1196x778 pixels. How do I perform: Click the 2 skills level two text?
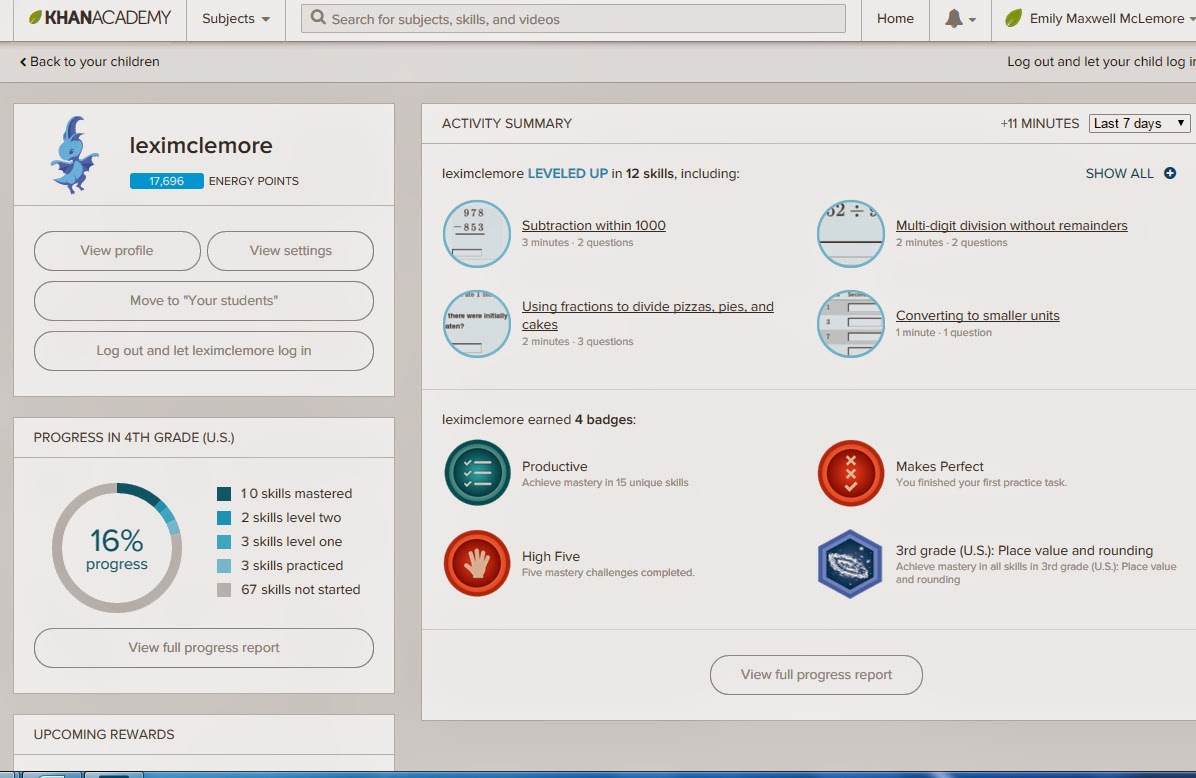(291, 518)
